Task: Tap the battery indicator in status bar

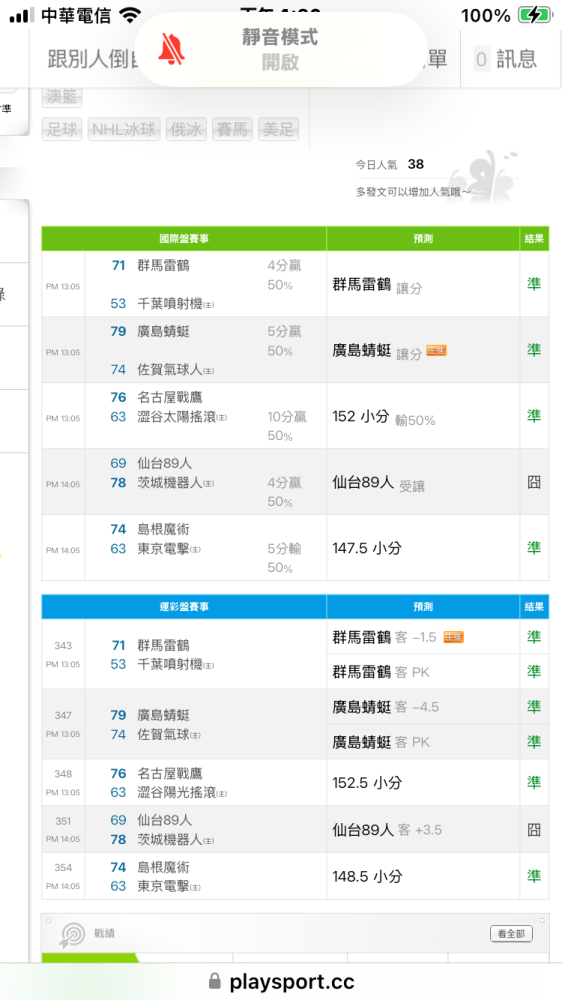Action: pyautogui.click(x=535, y=15)
